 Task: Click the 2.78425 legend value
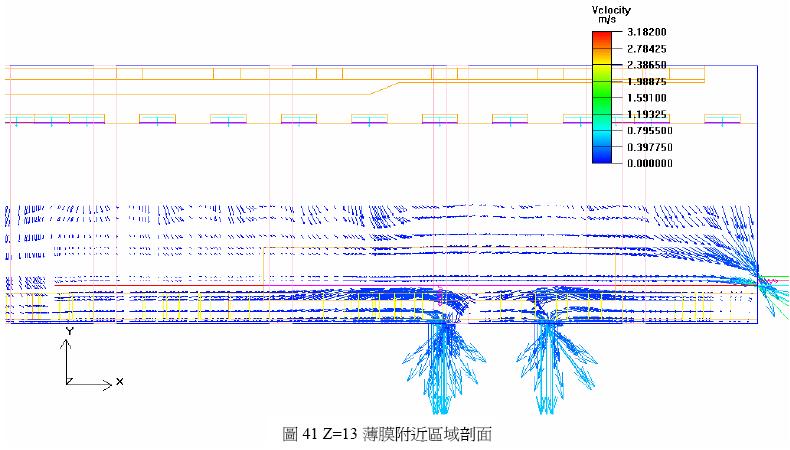(x=647, y=49)
